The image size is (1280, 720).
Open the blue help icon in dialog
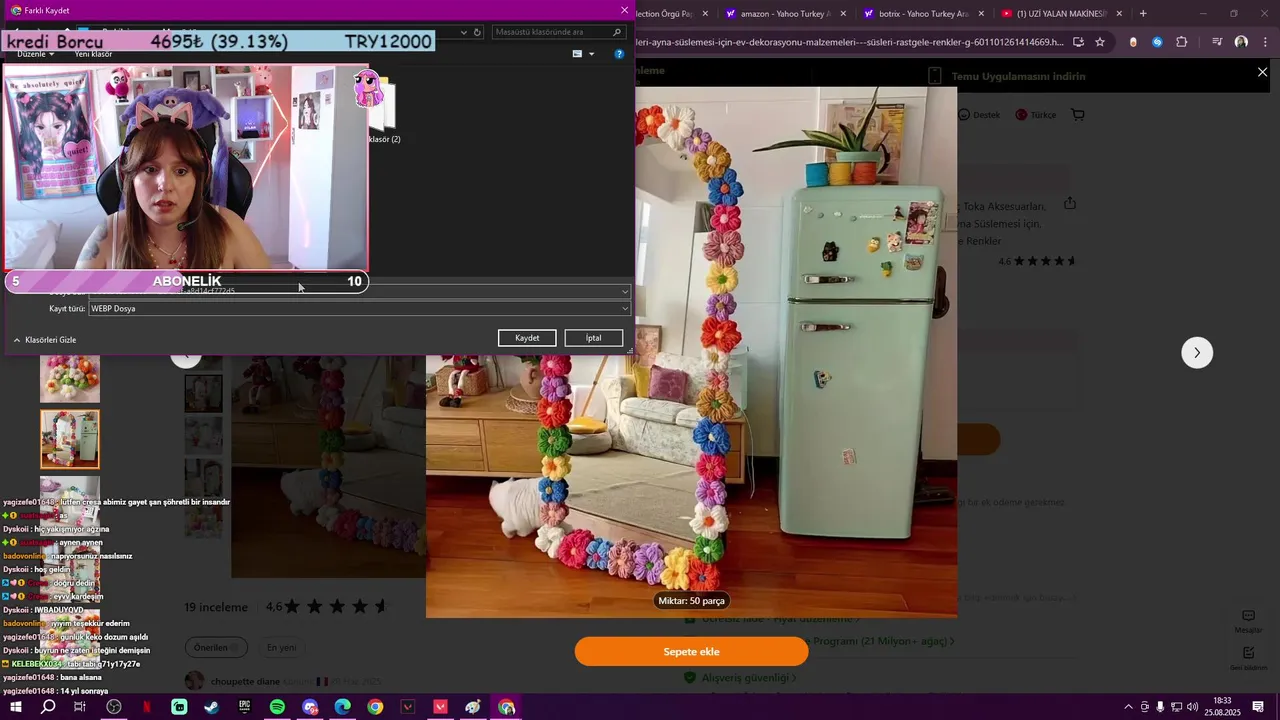(619, 54)
